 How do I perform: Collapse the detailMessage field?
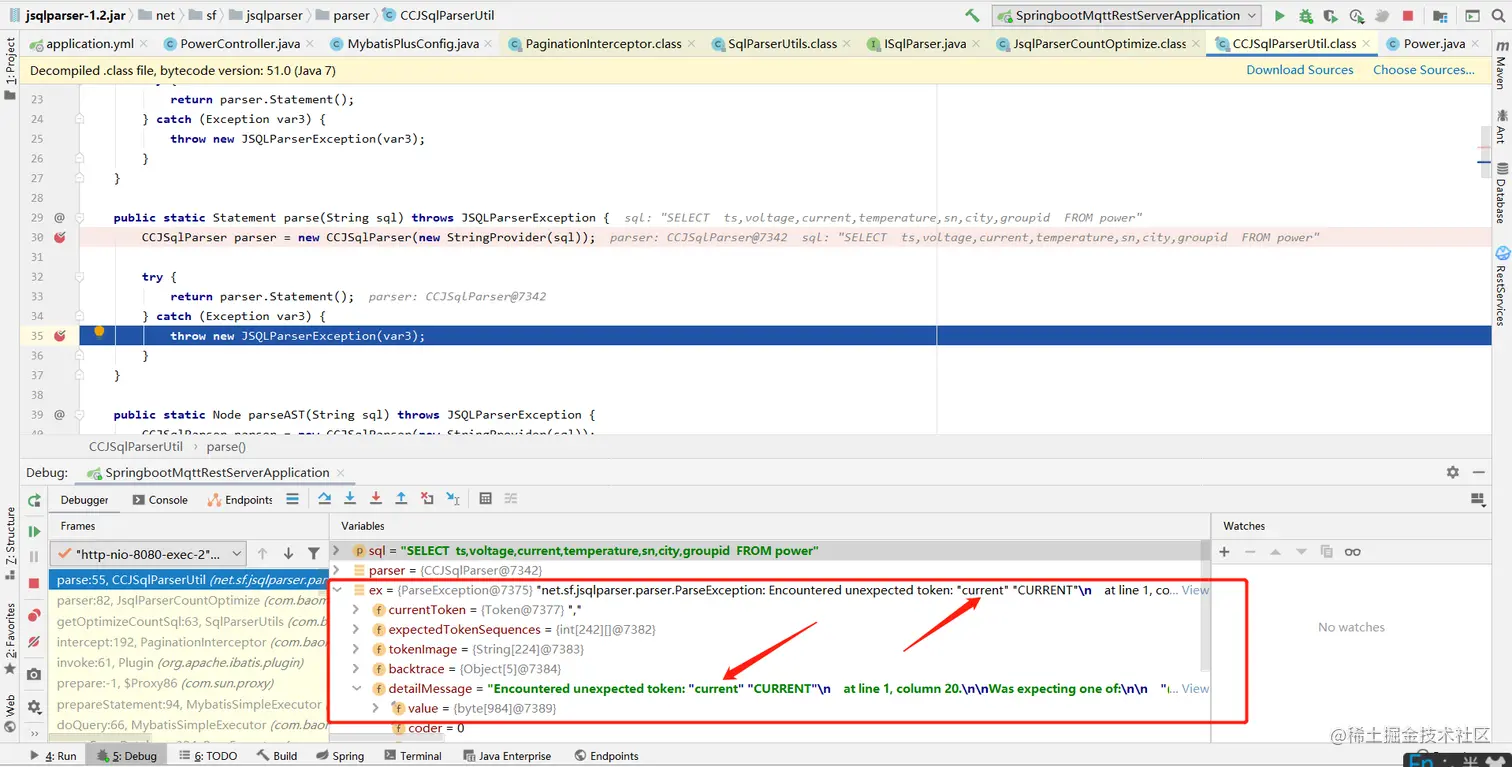(x=356, y=689)
